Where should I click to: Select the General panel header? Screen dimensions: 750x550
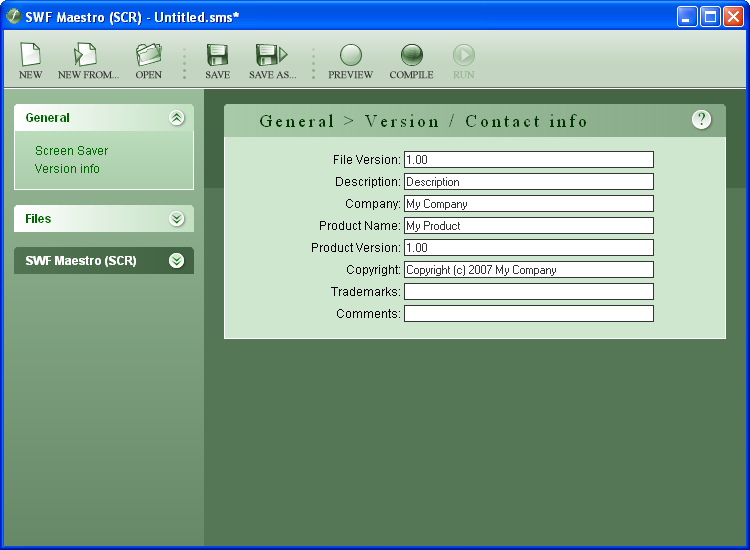pos(104,118)
